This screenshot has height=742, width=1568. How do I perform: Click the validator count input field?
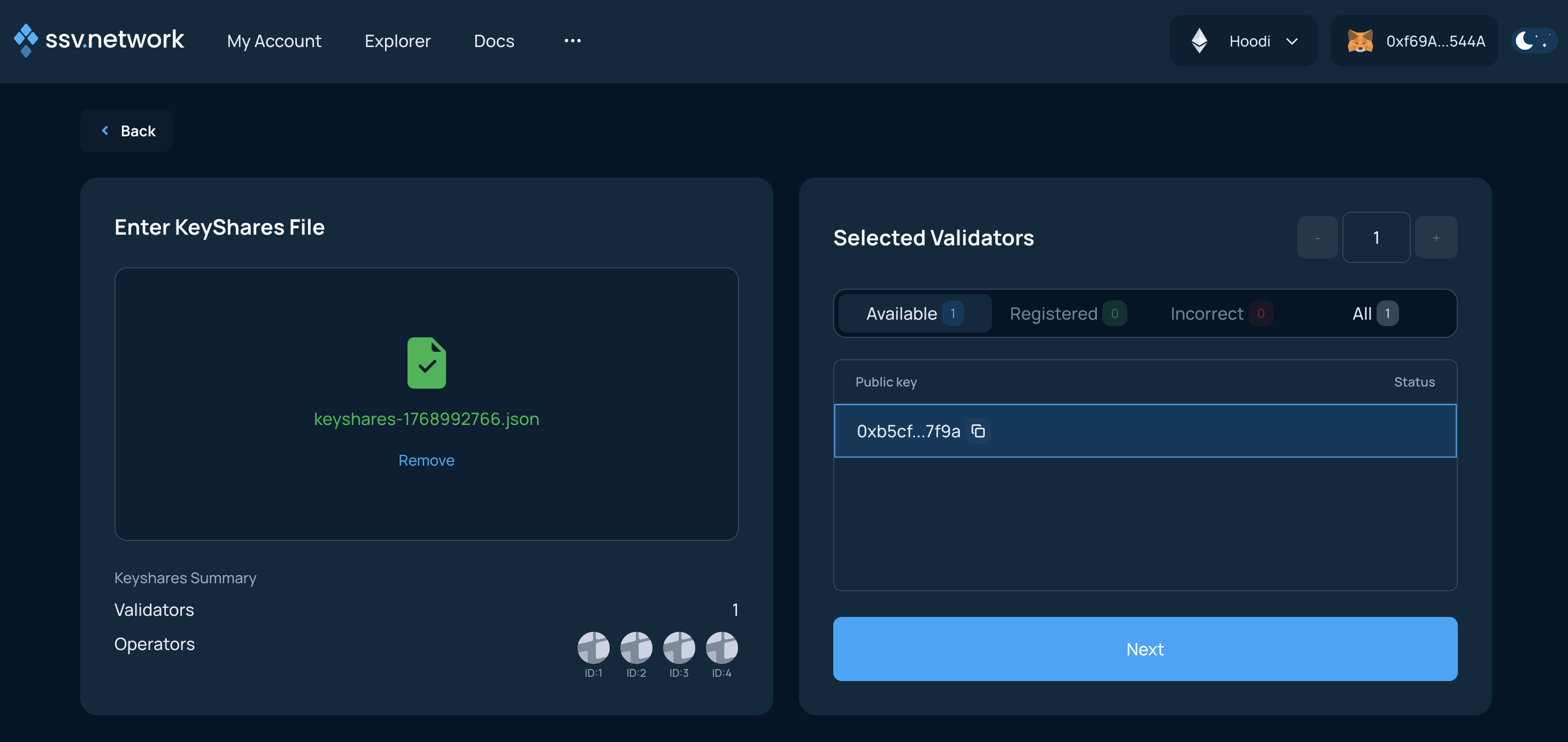click(x=1375, y=237)
